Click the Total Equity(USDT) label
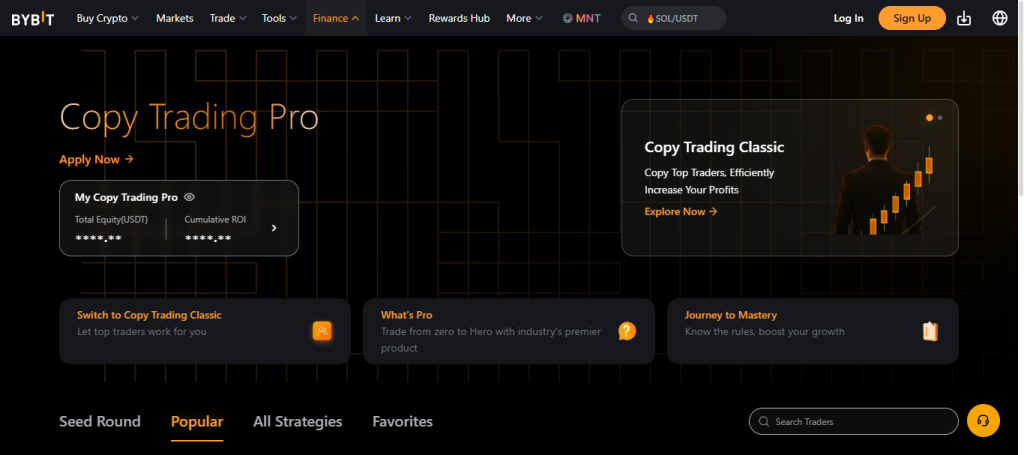The height and width of the screenshot is (455, 1024). 112,220
